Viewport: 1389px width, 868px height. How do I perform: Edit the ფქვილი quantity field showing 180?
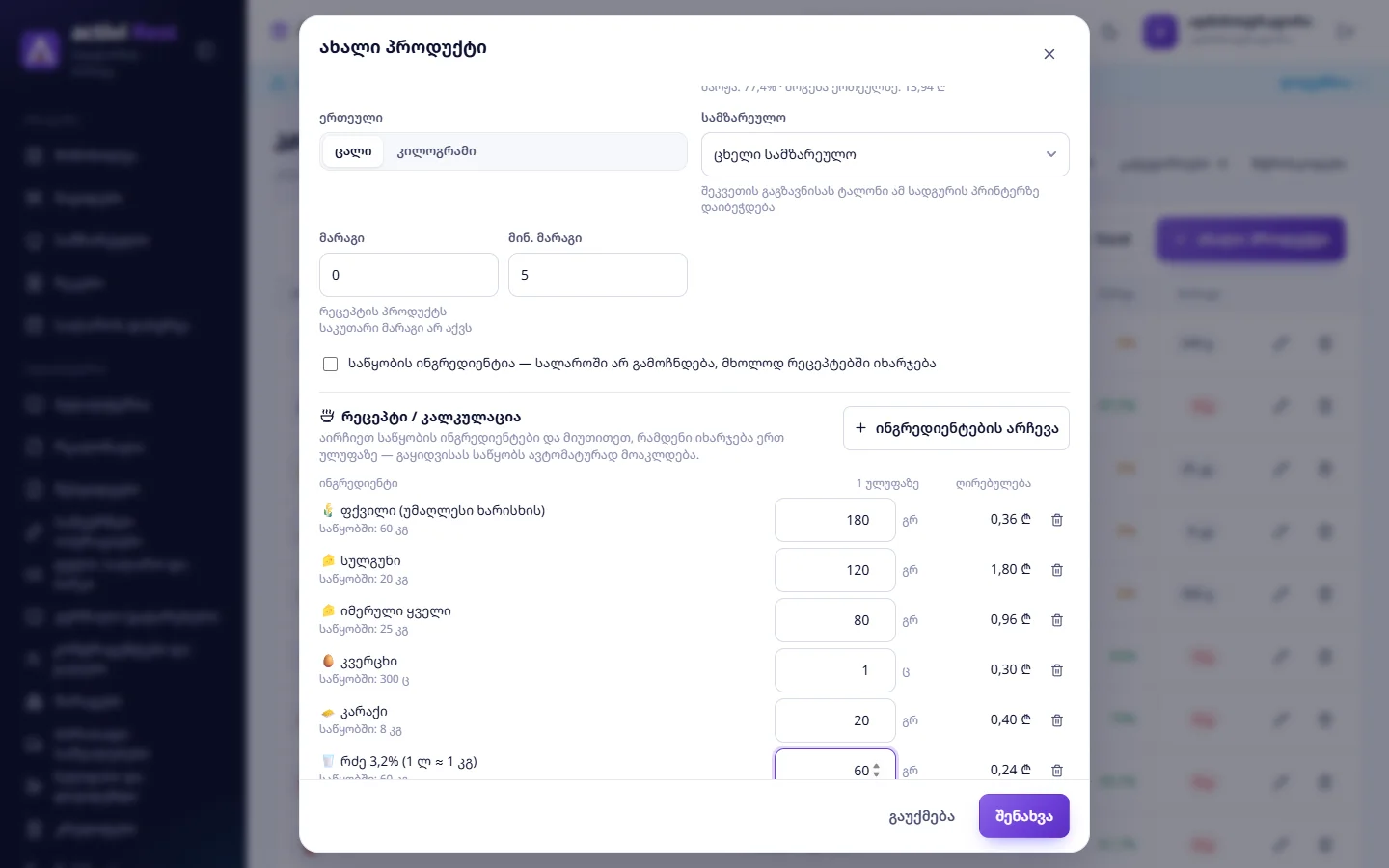tap(835, 520)
